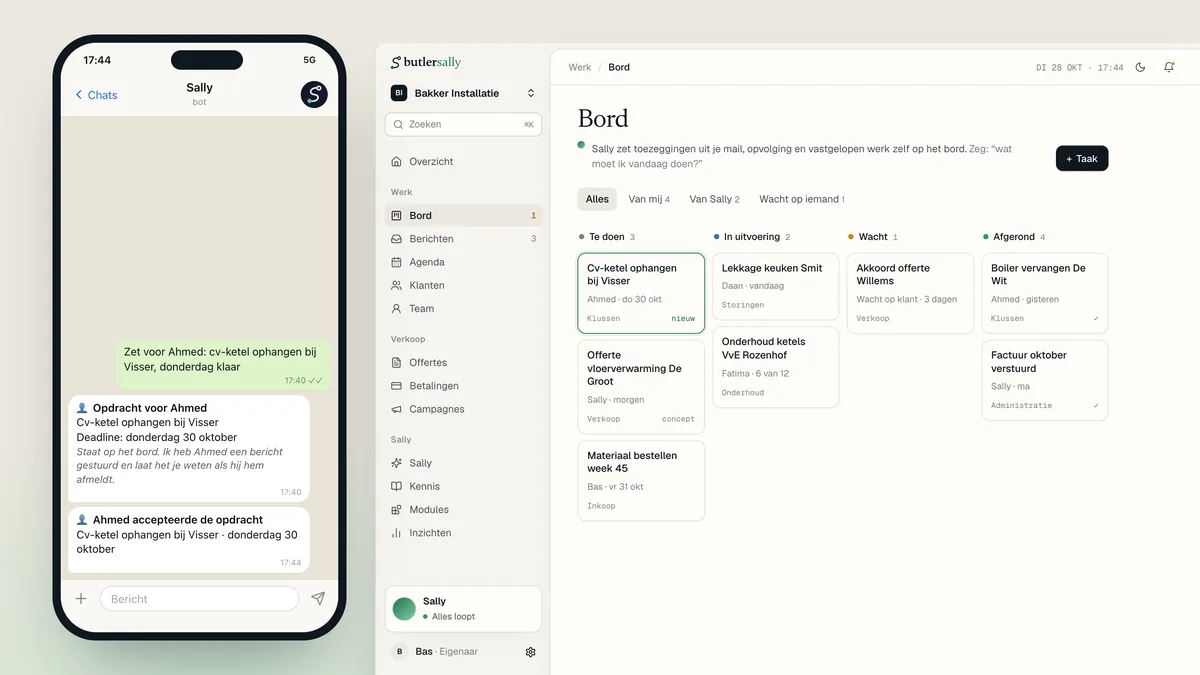The height and width of the screenshot is (675, 1200).
Task: Click the magnifier icon in Zoeken field
Action: pyautogui.click(x=400, y=125)
